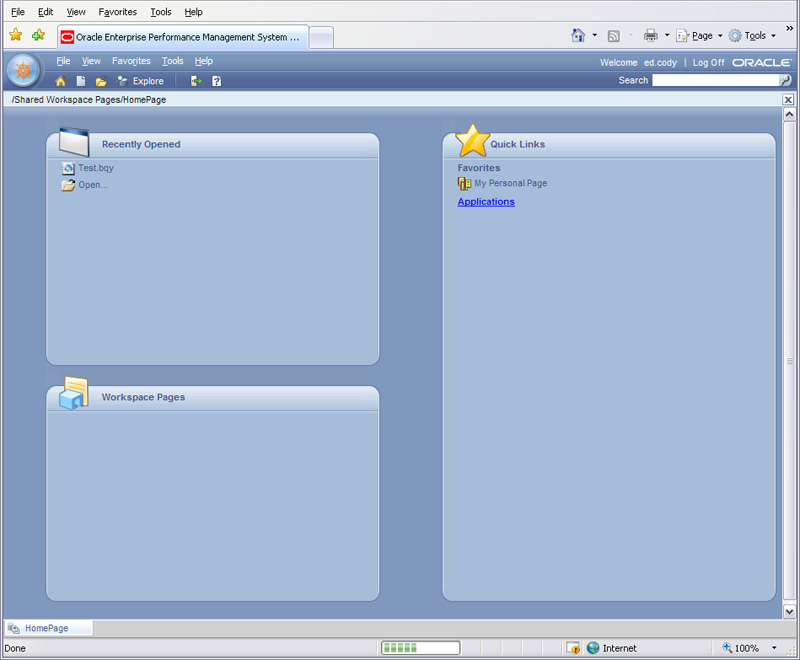Click the search magnifier icon
800x660 pixels.
click(x=786, y=80)
